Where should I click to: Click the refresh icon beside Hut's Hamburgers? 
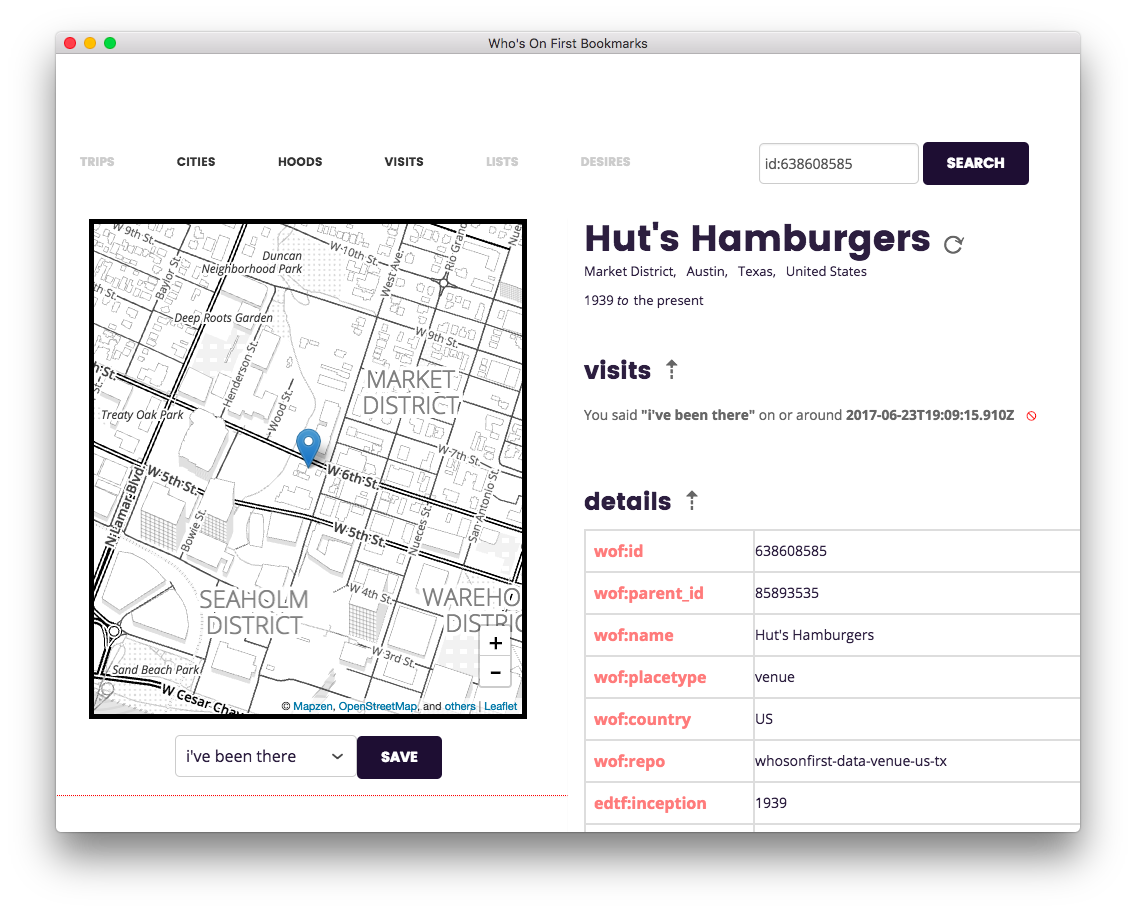coord(954,244)
